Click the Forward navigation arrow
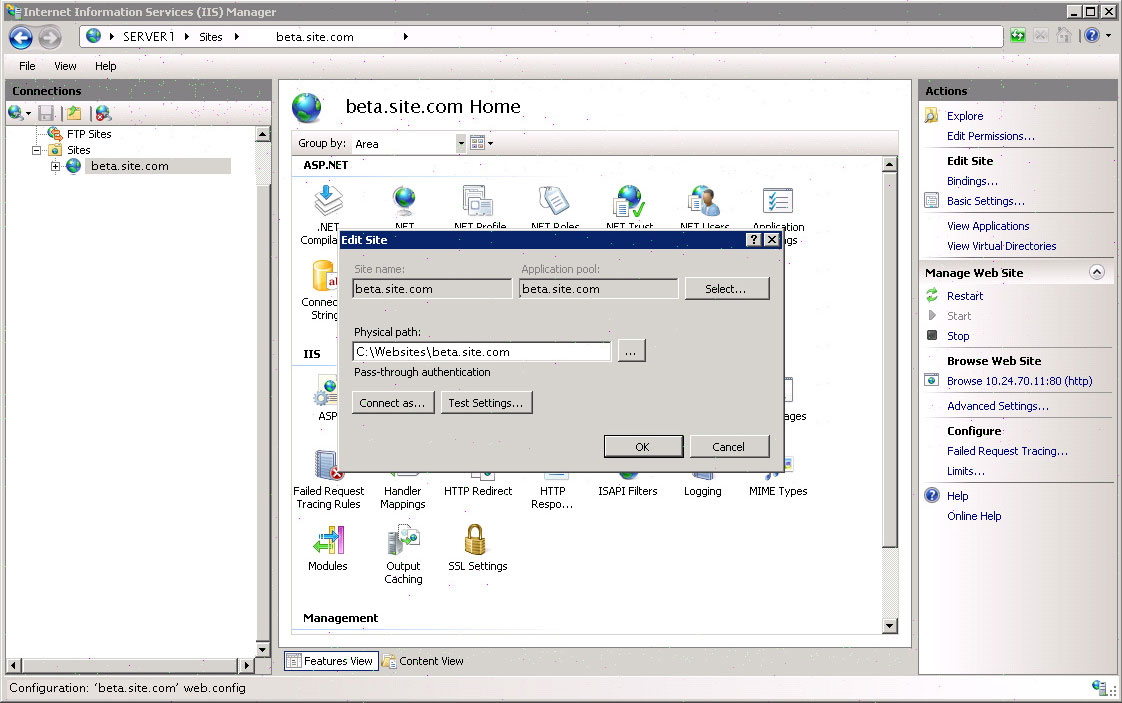The image size is (1122, 703). pos(49,37)
